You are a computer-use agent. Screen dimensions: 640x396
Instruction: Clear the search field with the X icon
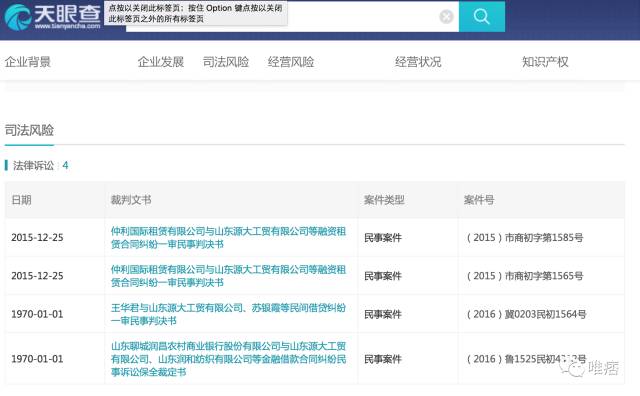coord(446,17)
